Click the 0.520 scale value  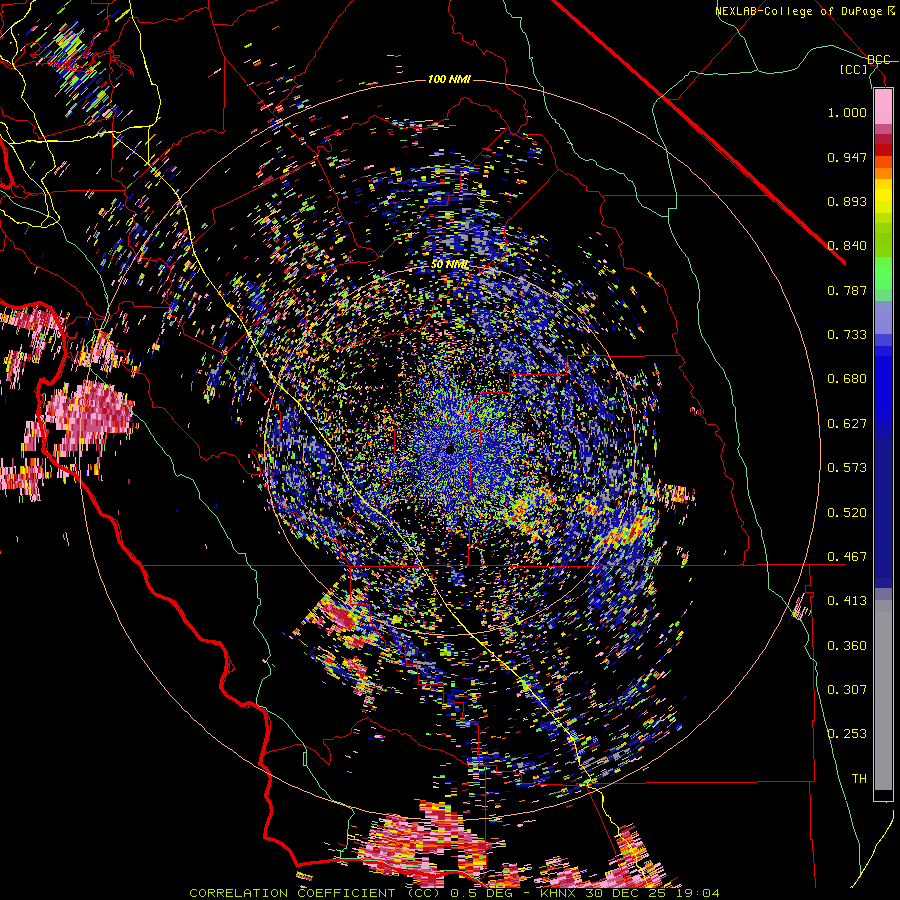(x=847, y=513)
